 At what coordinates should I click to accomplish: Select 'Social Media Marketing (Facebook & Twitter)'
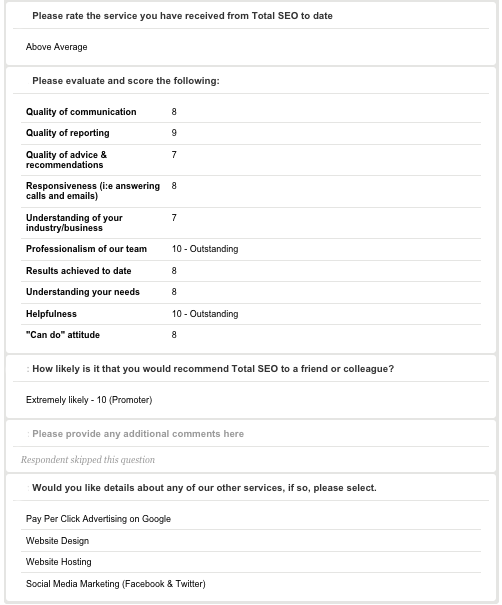click(x=116, y=584)
